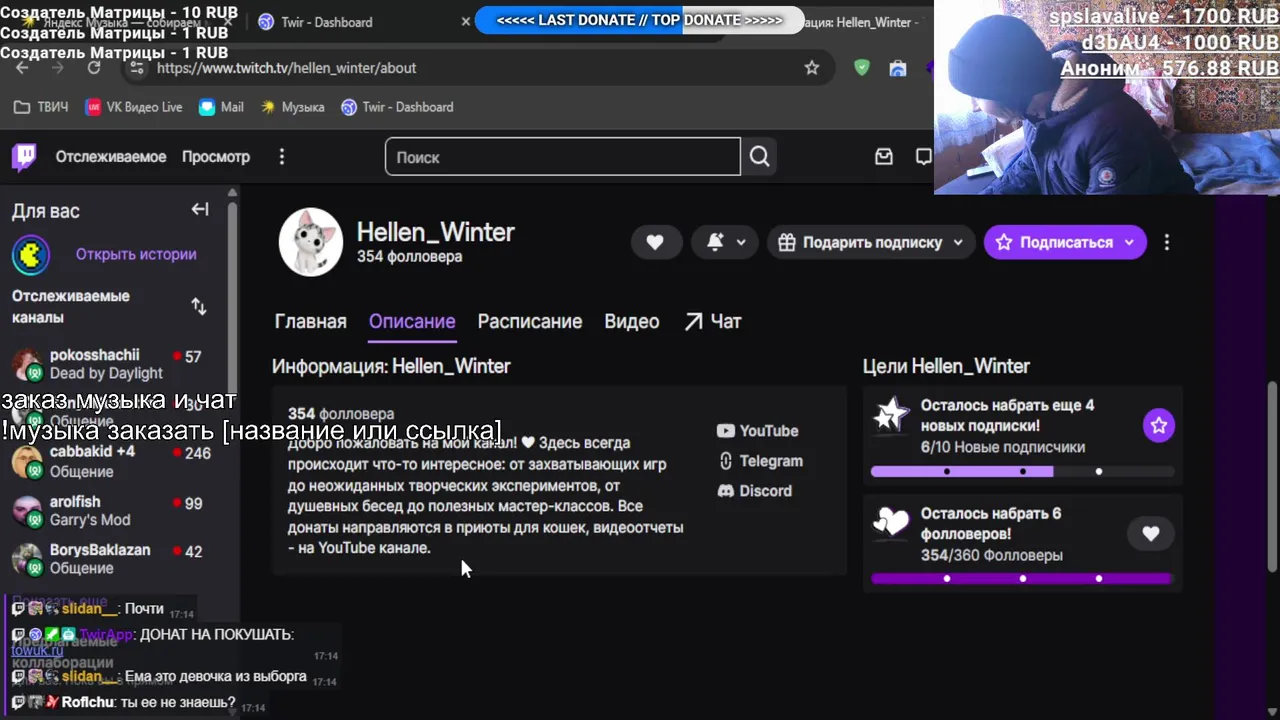Open cabbakid +4 channel in sidebar
Viewport: 1280px width, 720px height.
pyautogui.click(x=118, y=461)
